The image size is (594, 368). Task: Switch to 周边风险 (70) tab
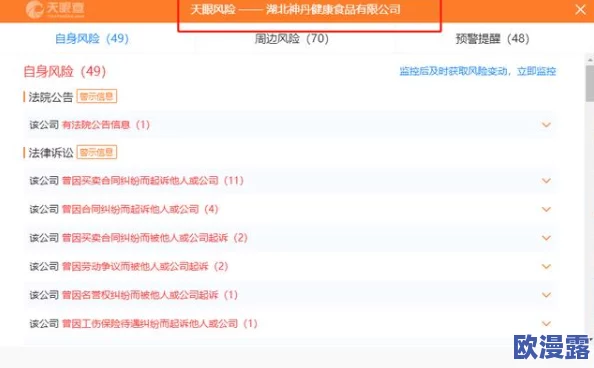[291, 38]
